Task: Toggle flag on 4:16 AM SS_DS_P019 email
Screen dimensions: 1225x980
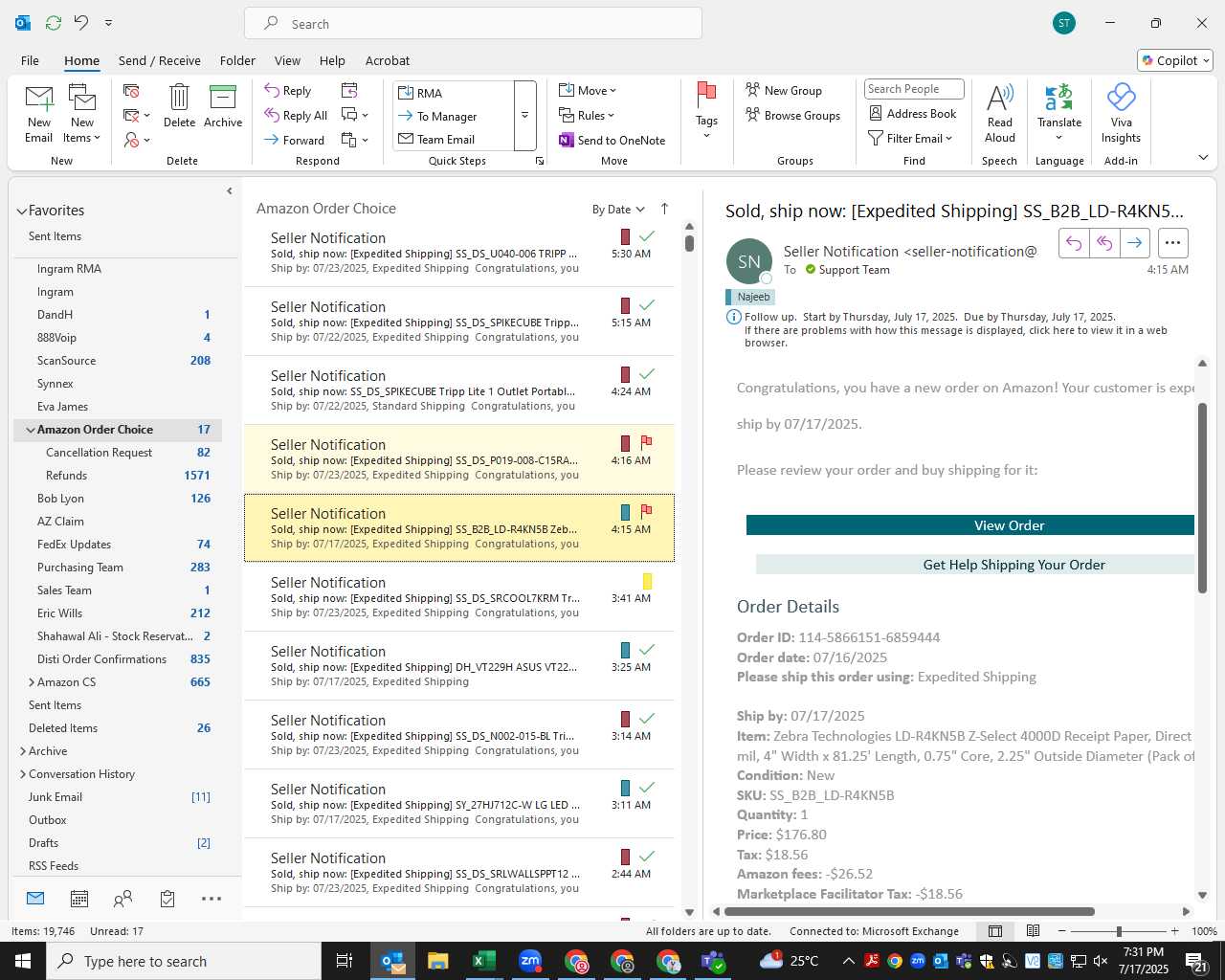Action: 647,443
